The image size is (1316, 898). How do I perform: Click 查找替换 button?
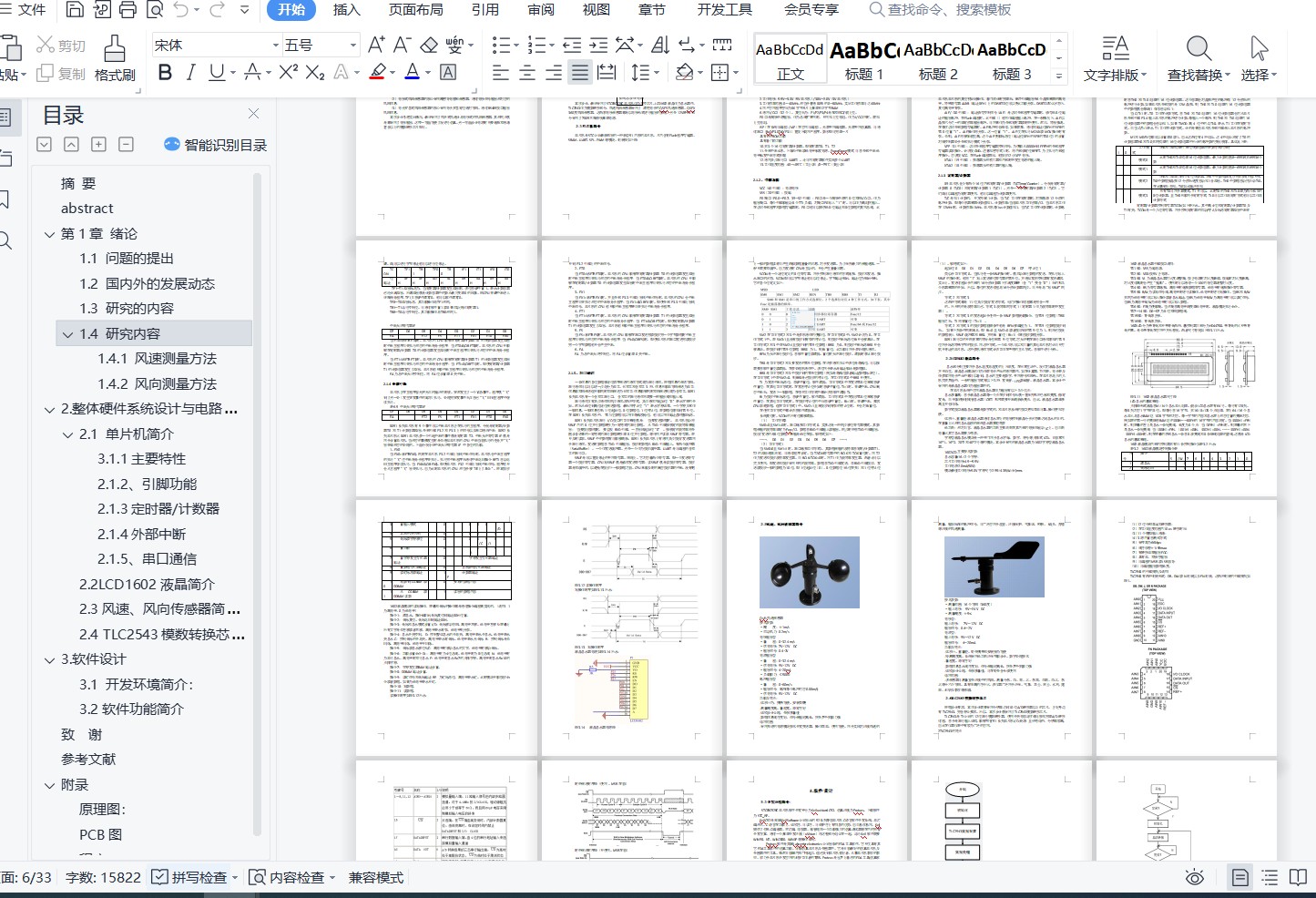1199,59
